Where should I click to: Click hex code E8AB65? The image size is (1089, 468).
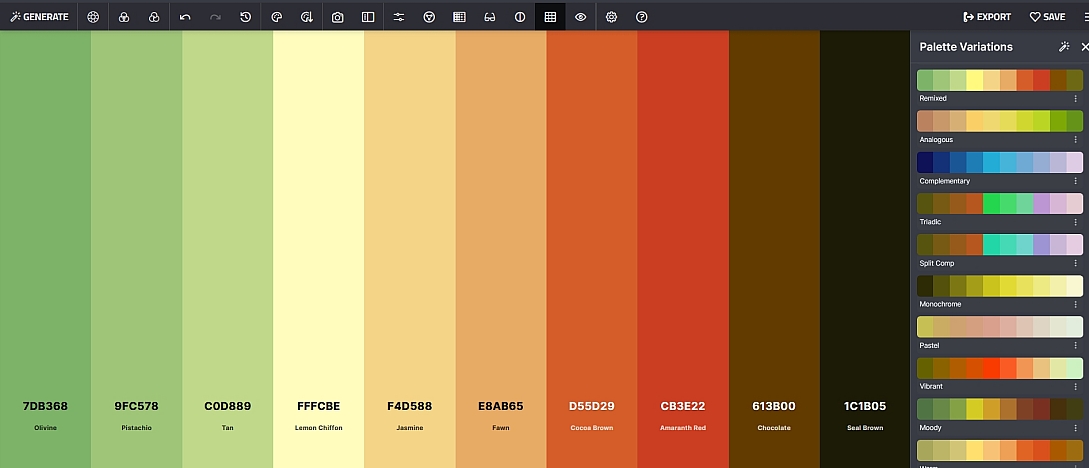[x=501, y=406]
